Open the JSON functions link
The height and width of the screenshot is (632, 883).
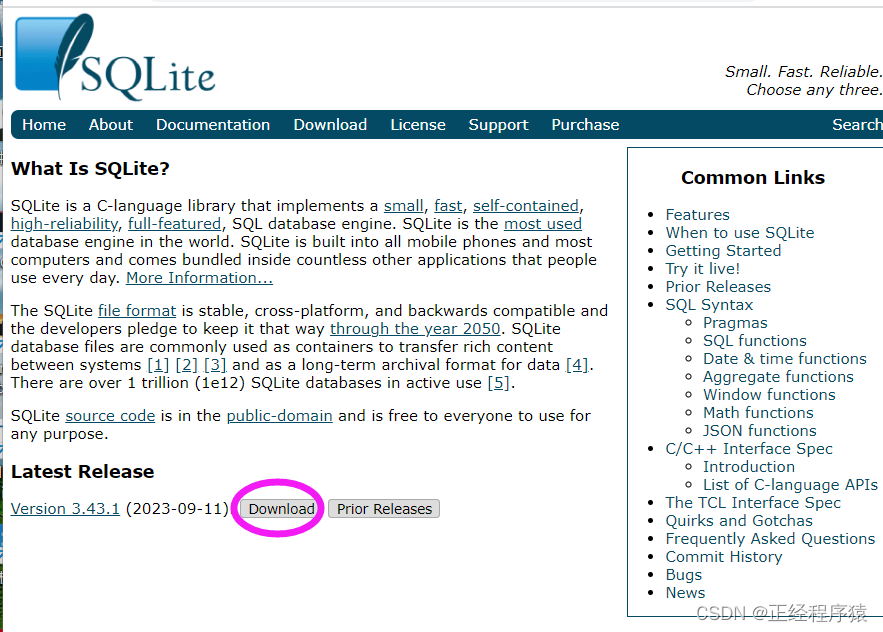[760, 431]
